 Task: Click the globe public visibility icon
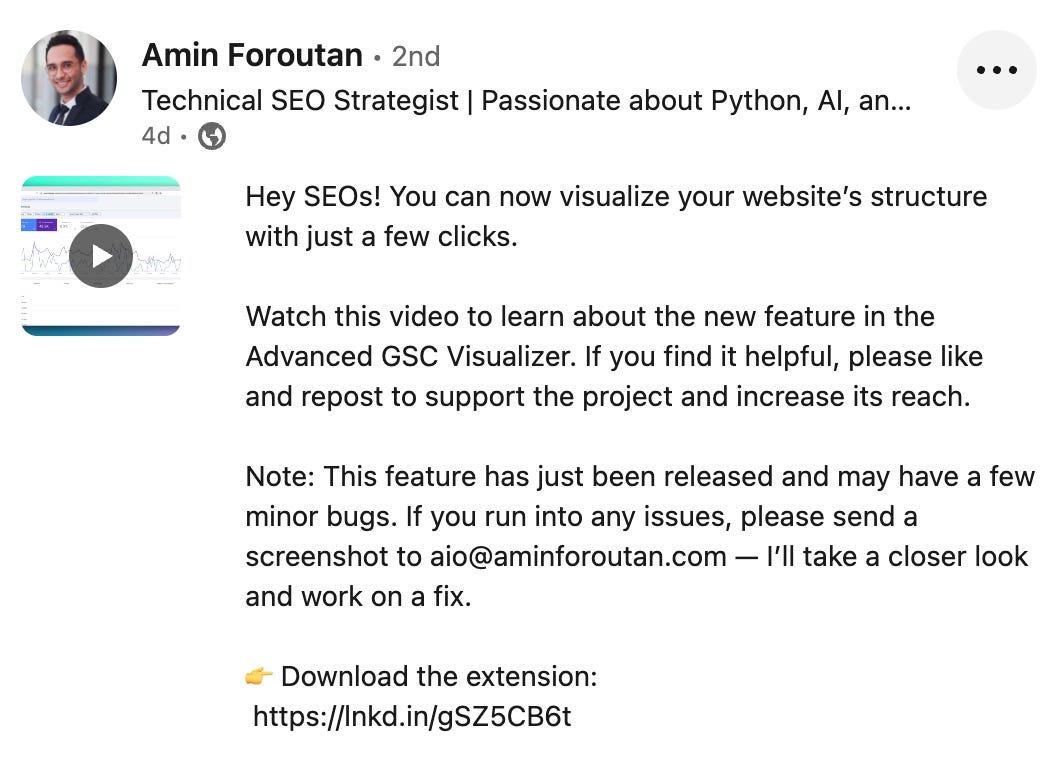click(212, 136)
